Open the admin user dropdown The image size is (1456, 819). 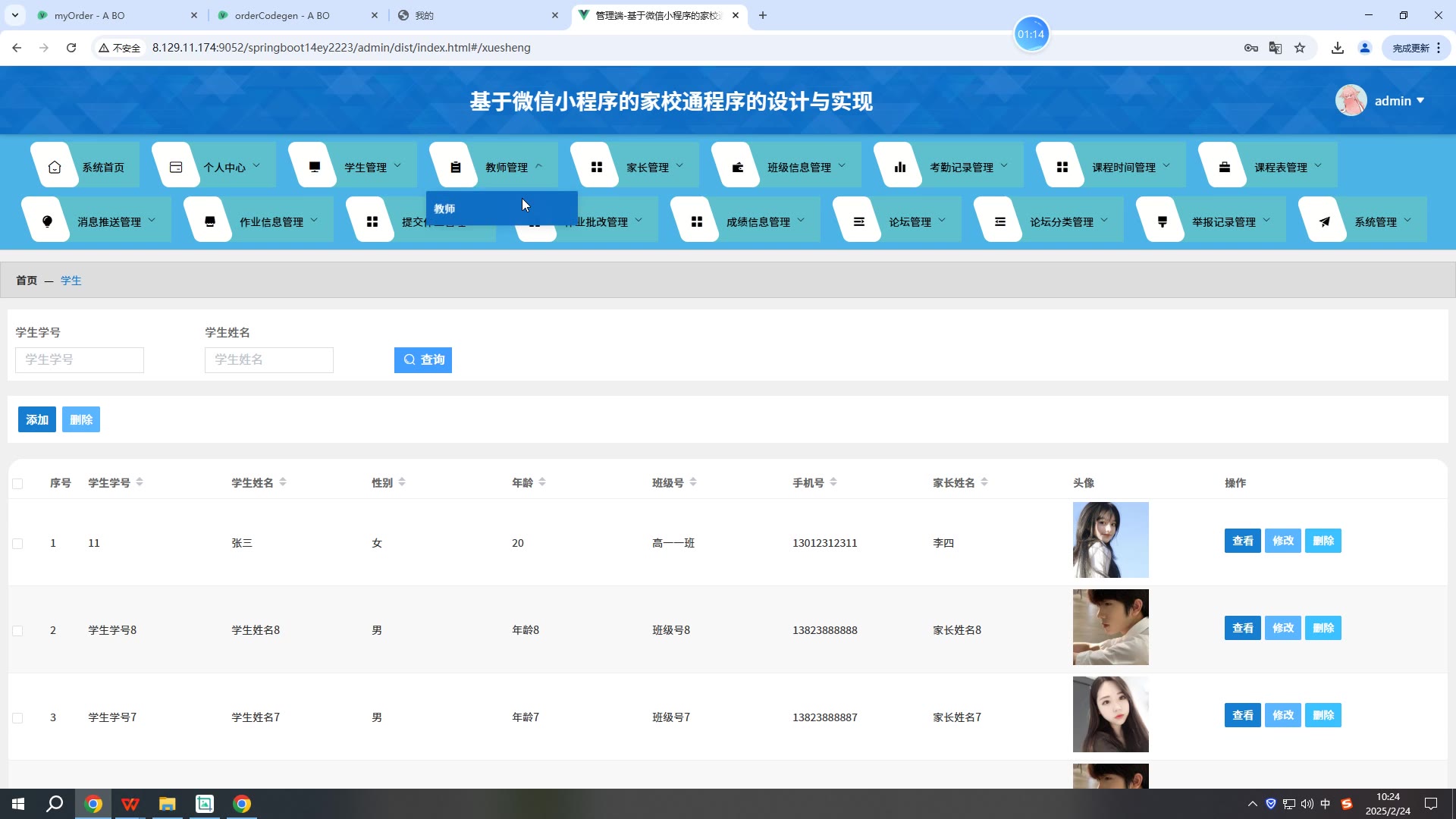coord(1399,101)
